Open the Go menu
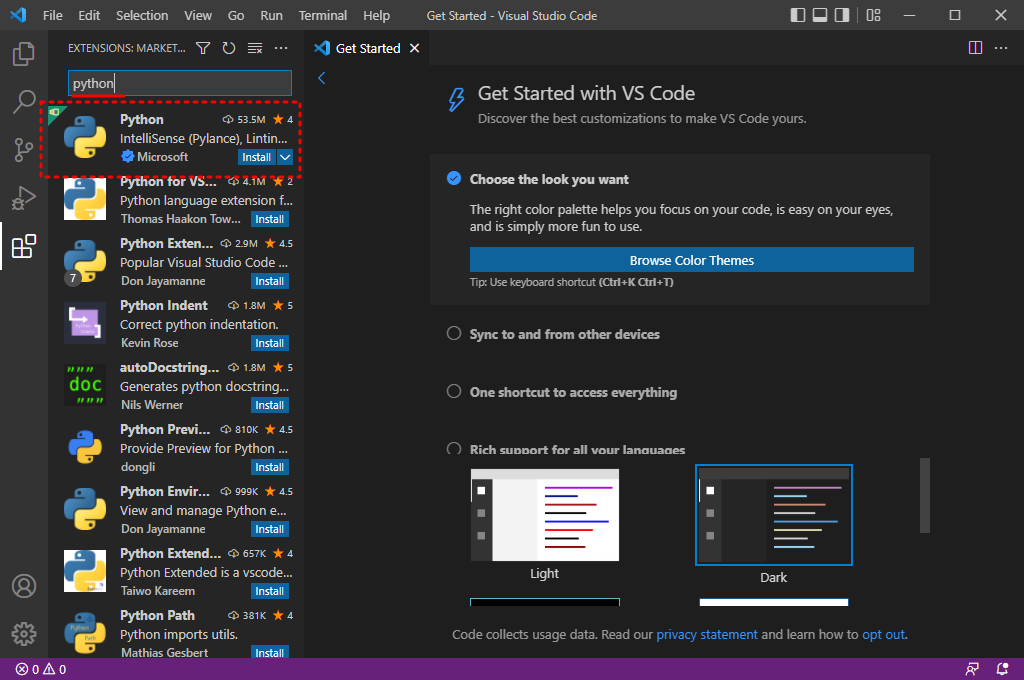 236,15
